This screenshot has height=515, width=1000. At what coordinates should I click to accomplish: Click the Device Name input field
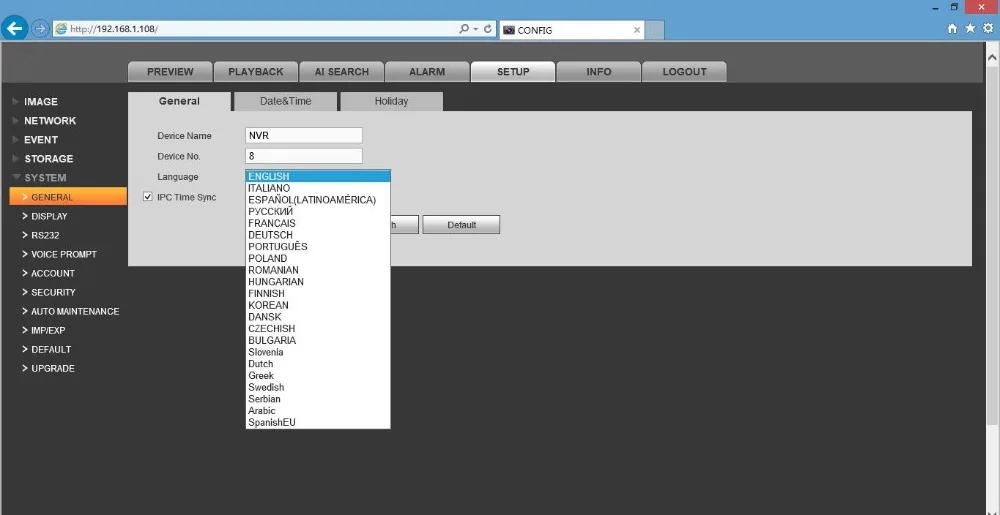[304, 135]
